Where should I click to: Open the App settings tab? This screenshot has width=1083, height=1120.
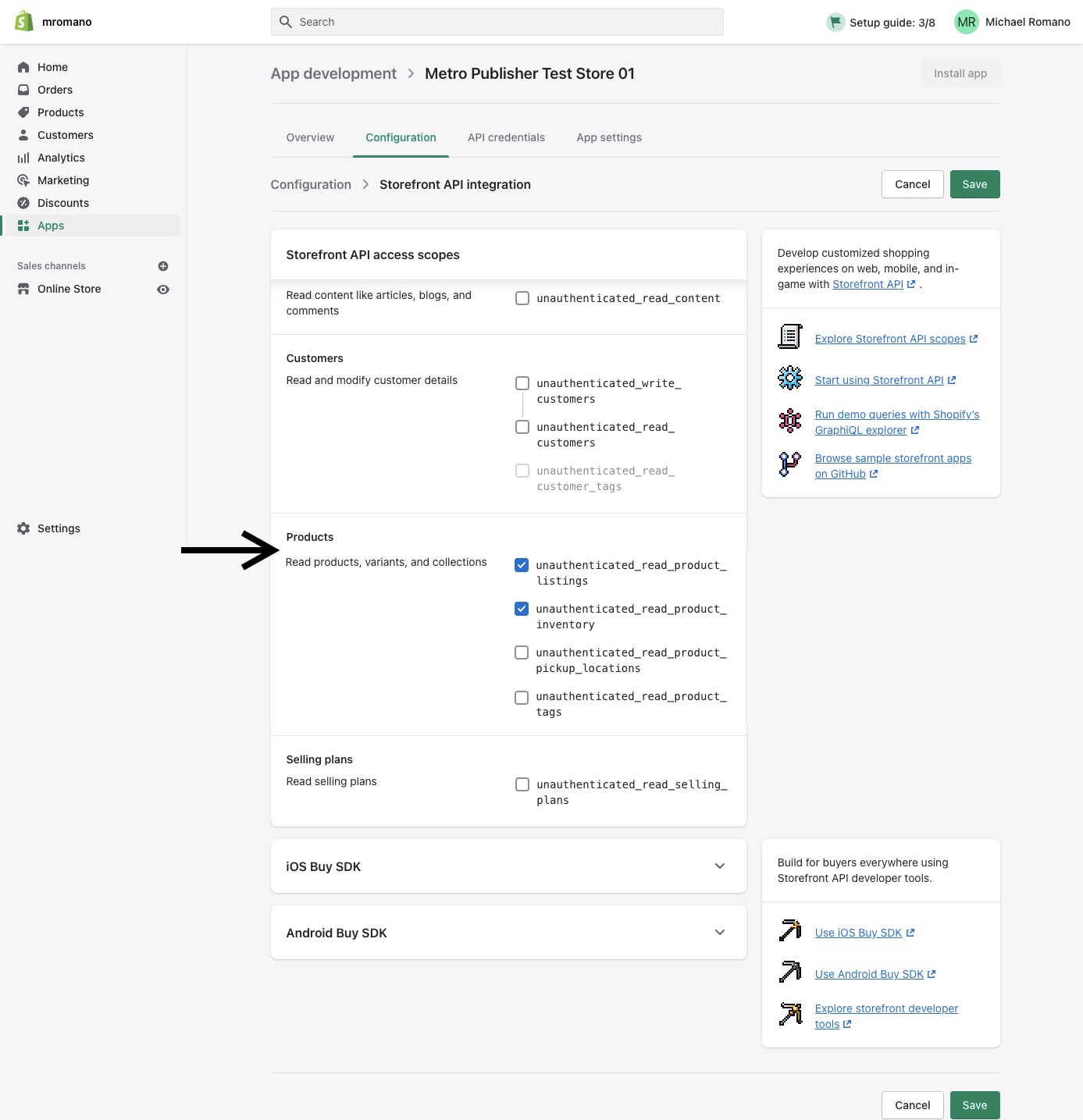pos(609,137)
